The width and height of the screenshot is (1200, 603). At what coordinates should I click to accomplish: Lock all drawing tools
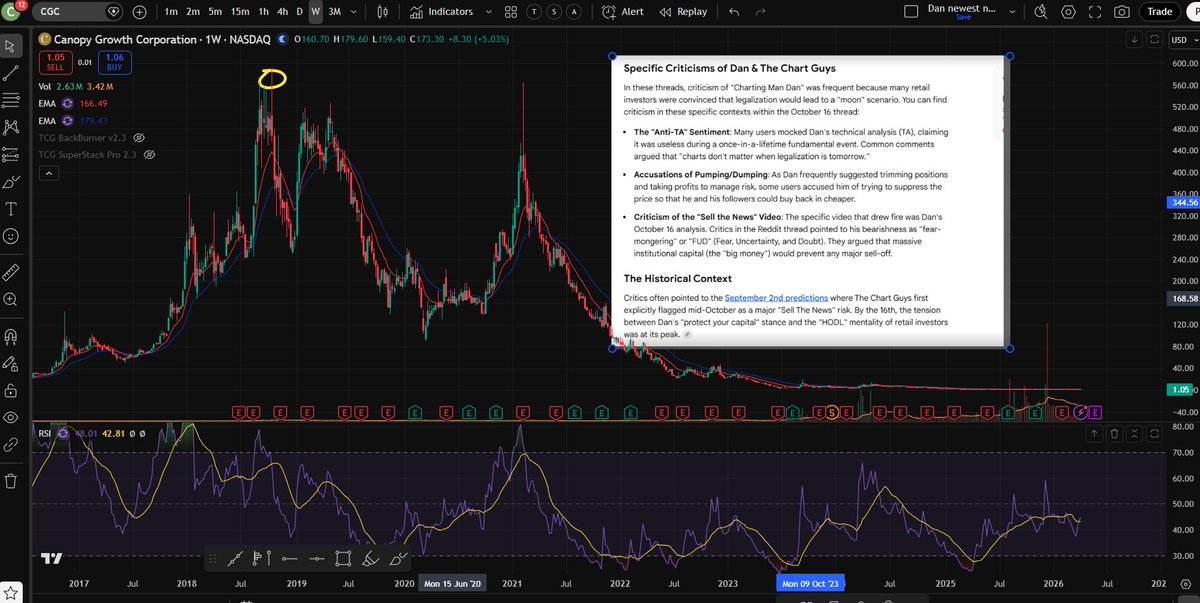click(x=11, y=389)
